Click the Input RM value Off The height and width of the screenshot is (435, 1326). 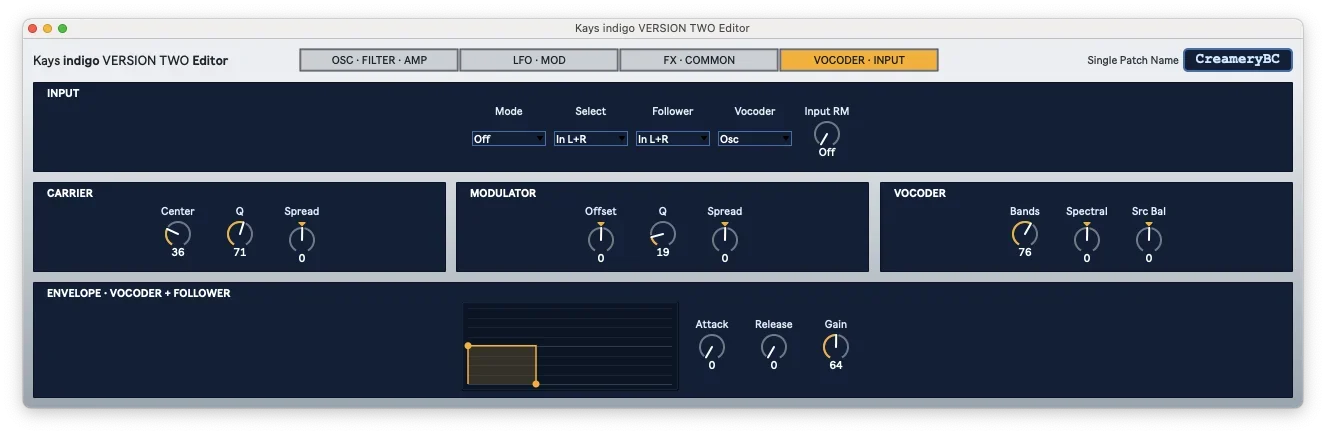point(827,153)
